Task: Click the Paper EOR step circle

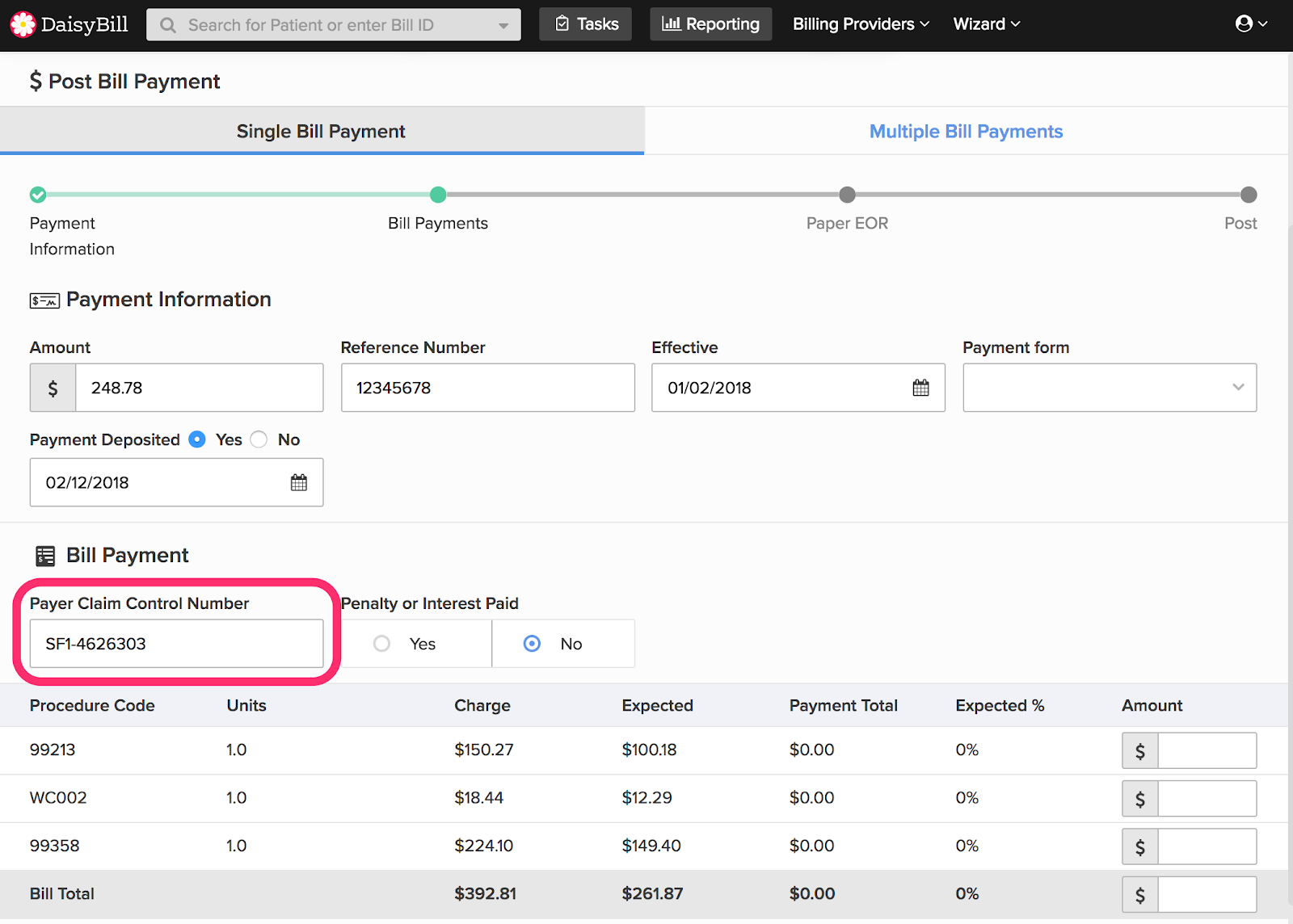Action: [x=847, y=195]
